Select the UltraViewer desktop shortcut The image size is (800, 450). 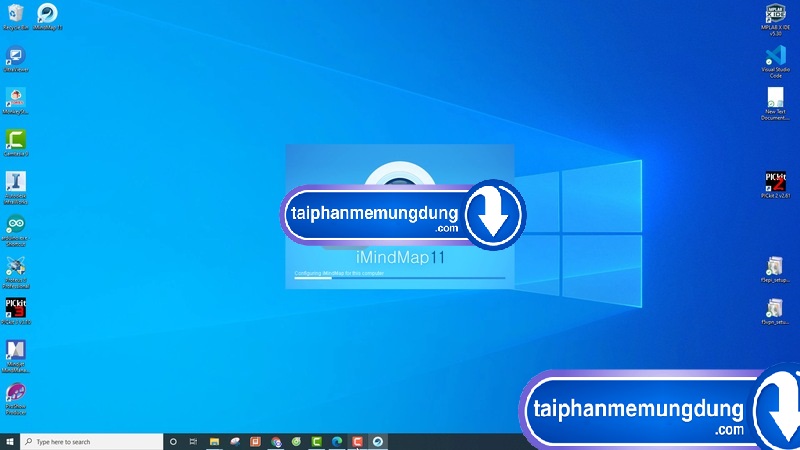tap(15, 59)
